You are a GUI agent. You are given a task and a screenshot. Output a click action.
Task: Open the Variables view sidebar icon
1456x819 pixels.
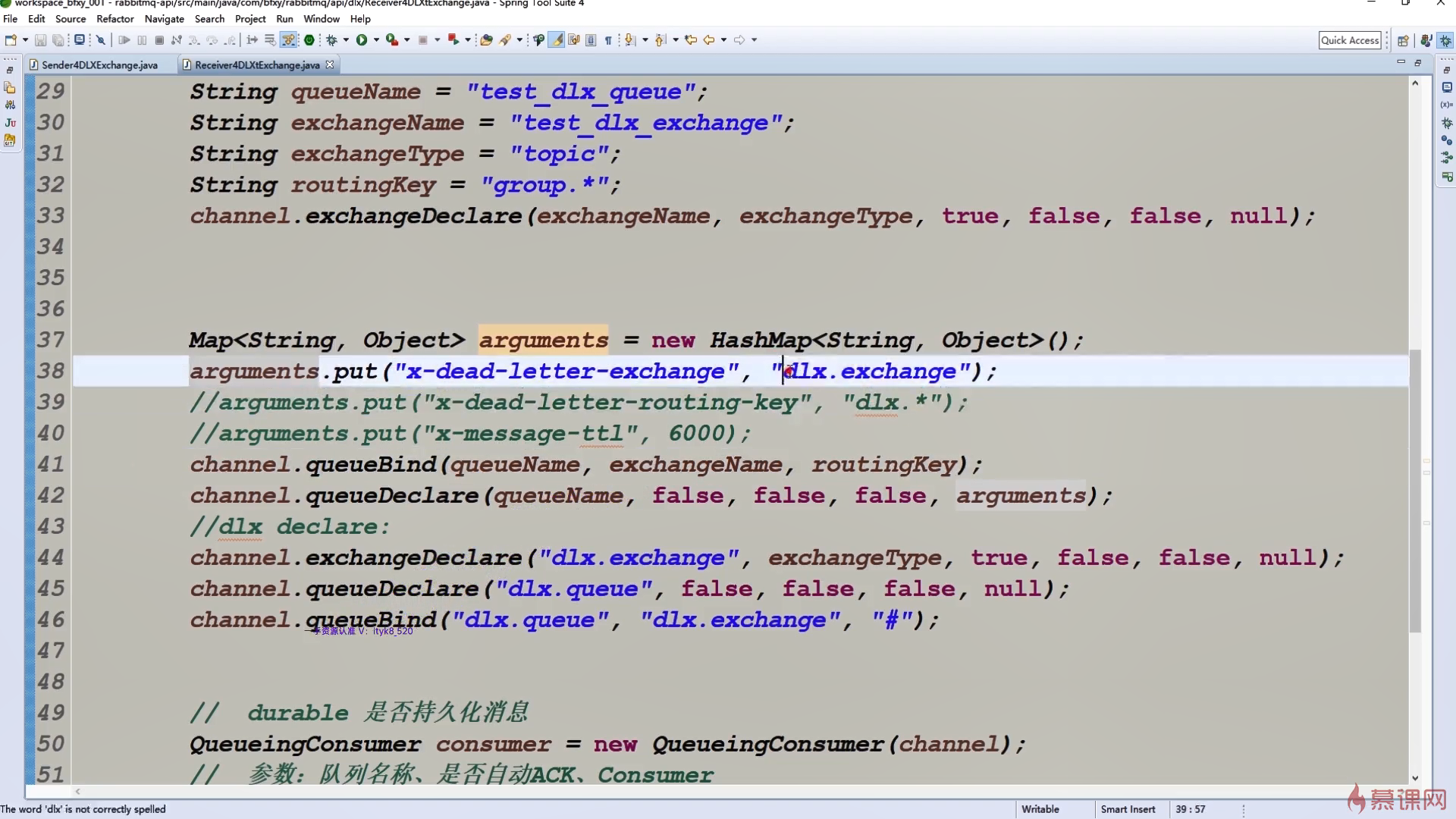[1447, 105]
